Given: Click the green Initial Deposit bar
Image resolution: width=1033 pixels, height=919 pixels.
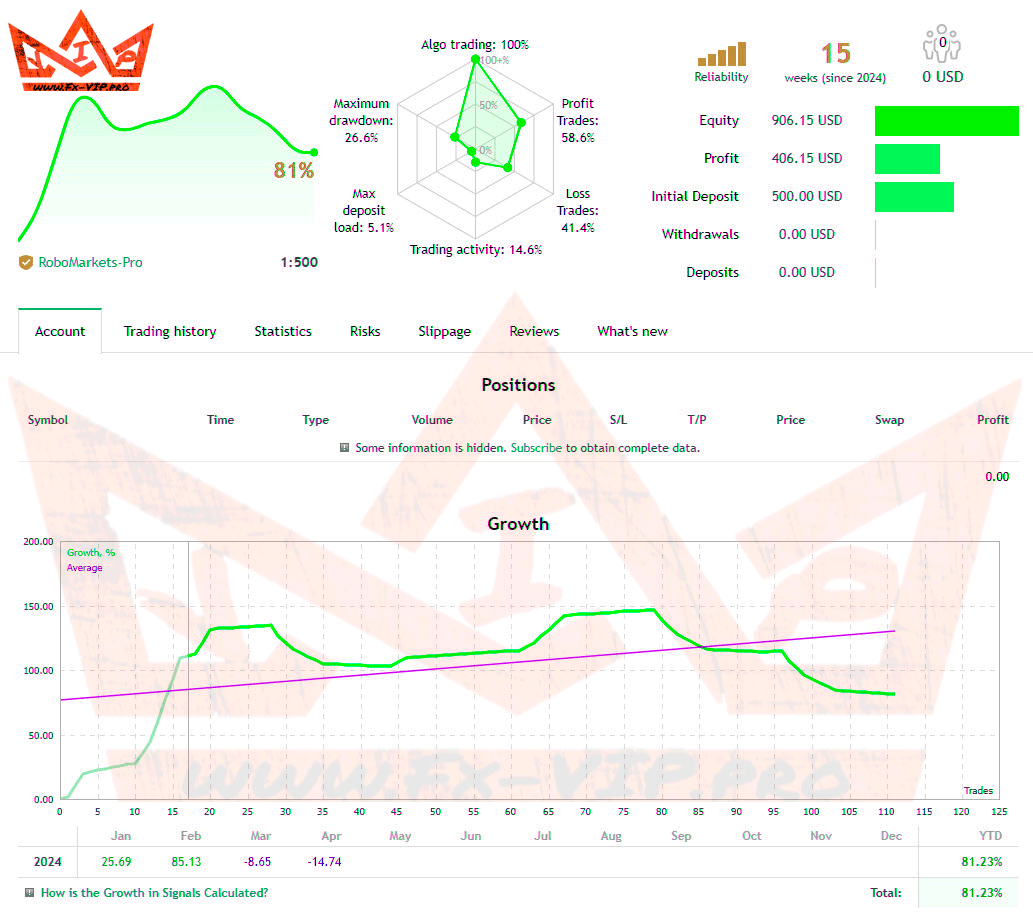Looking at the screenshot, I should pos(914,197).
